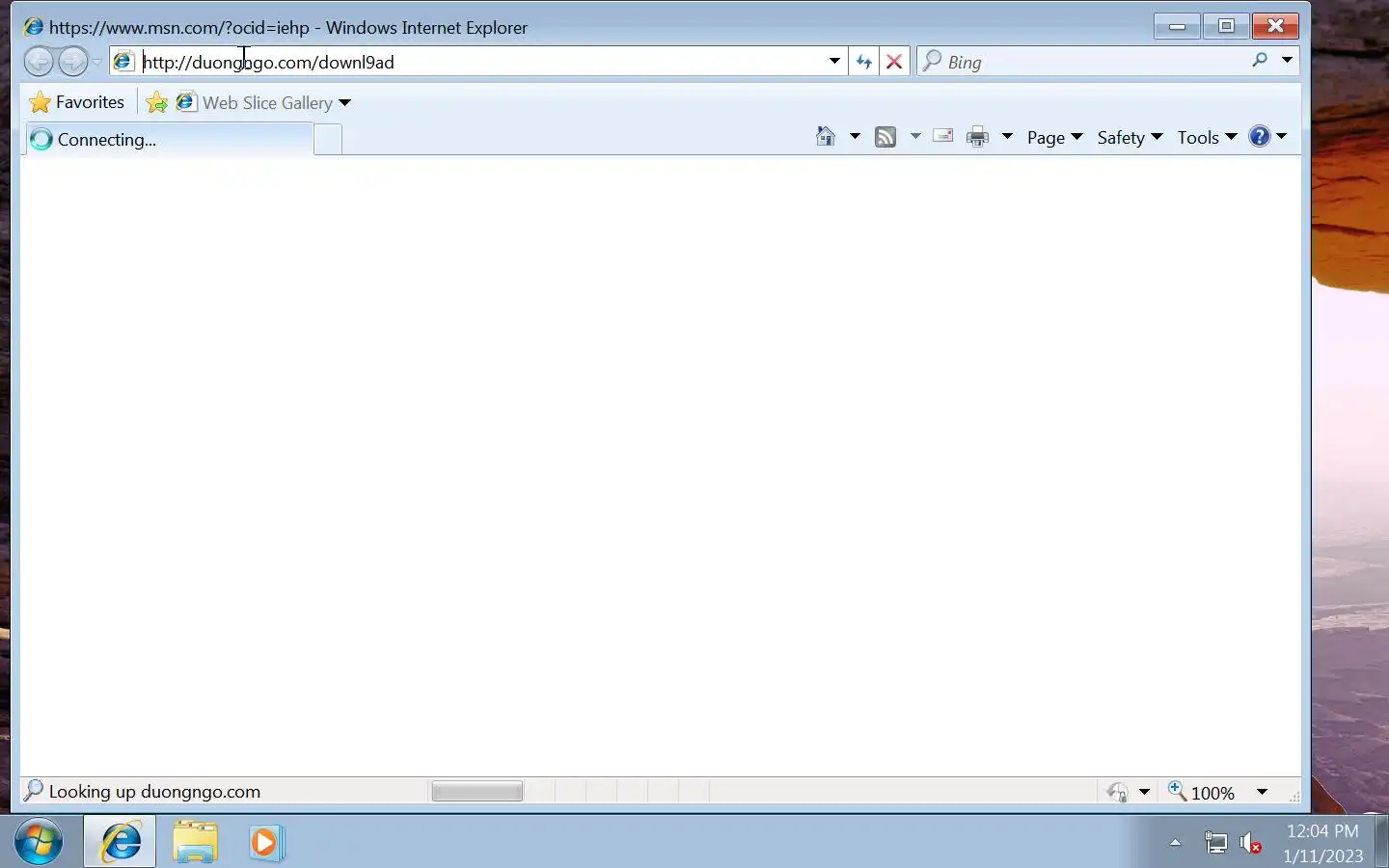This screenshot has height=868, width=1389.
Task: Expand the Web Slice Gallery dropdown arrow
Action: 345,103
